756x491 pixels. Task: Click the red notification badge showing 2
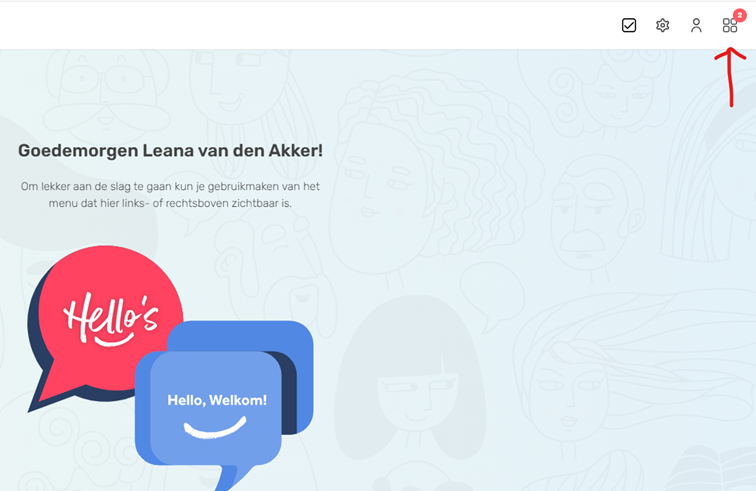pyautogui.click(x=740, y=15)
